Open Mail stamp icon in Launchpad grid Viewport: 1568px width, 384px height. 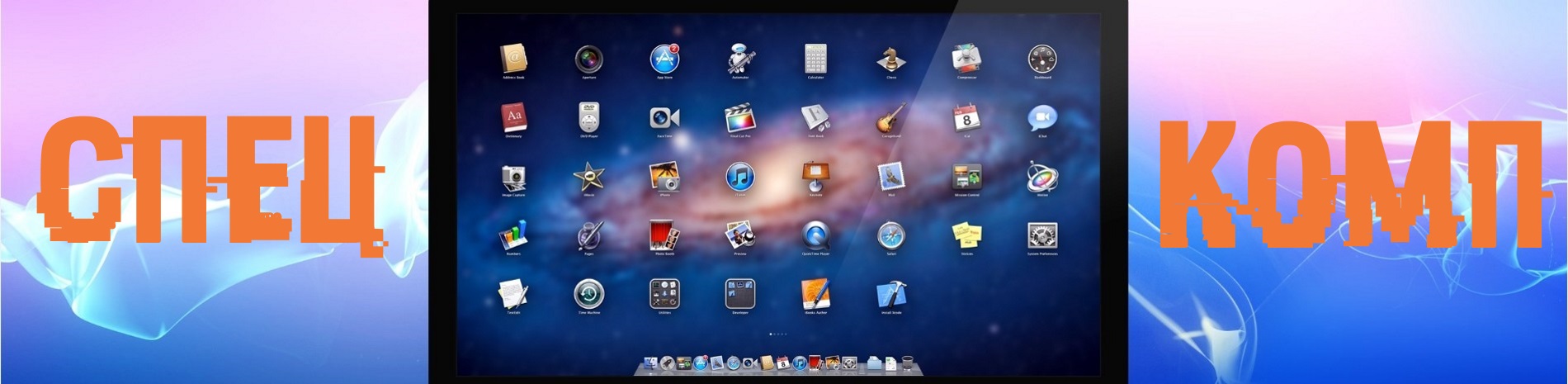tap(891, 177)
